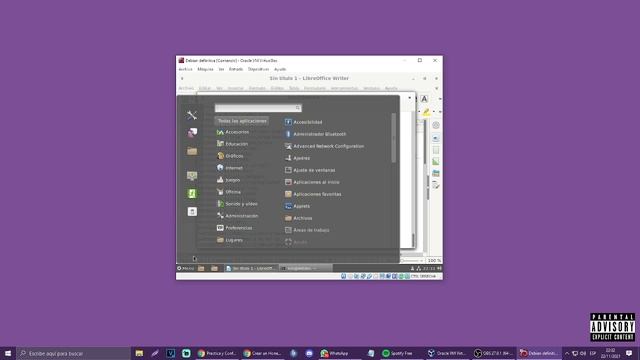Click the purple chat favorite icon in menu sidebar

(x=192, y=133)
